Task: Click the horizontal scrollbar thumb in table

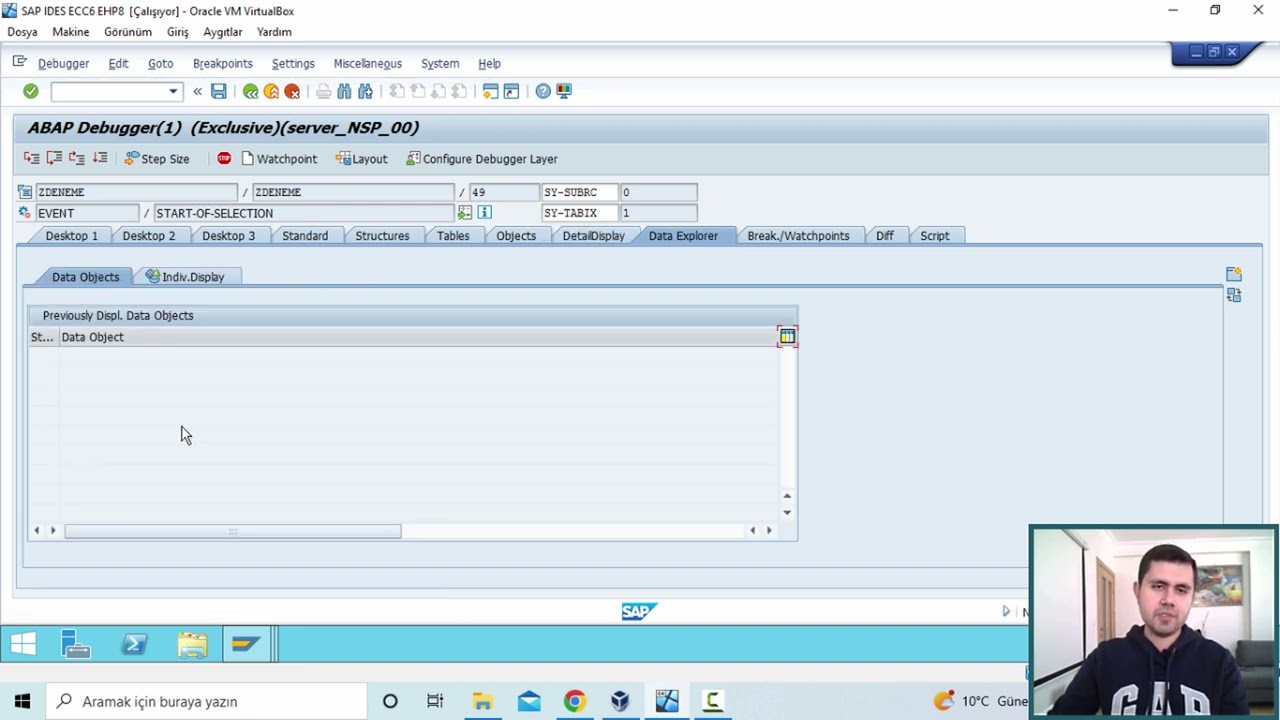Action: (233, 531)
